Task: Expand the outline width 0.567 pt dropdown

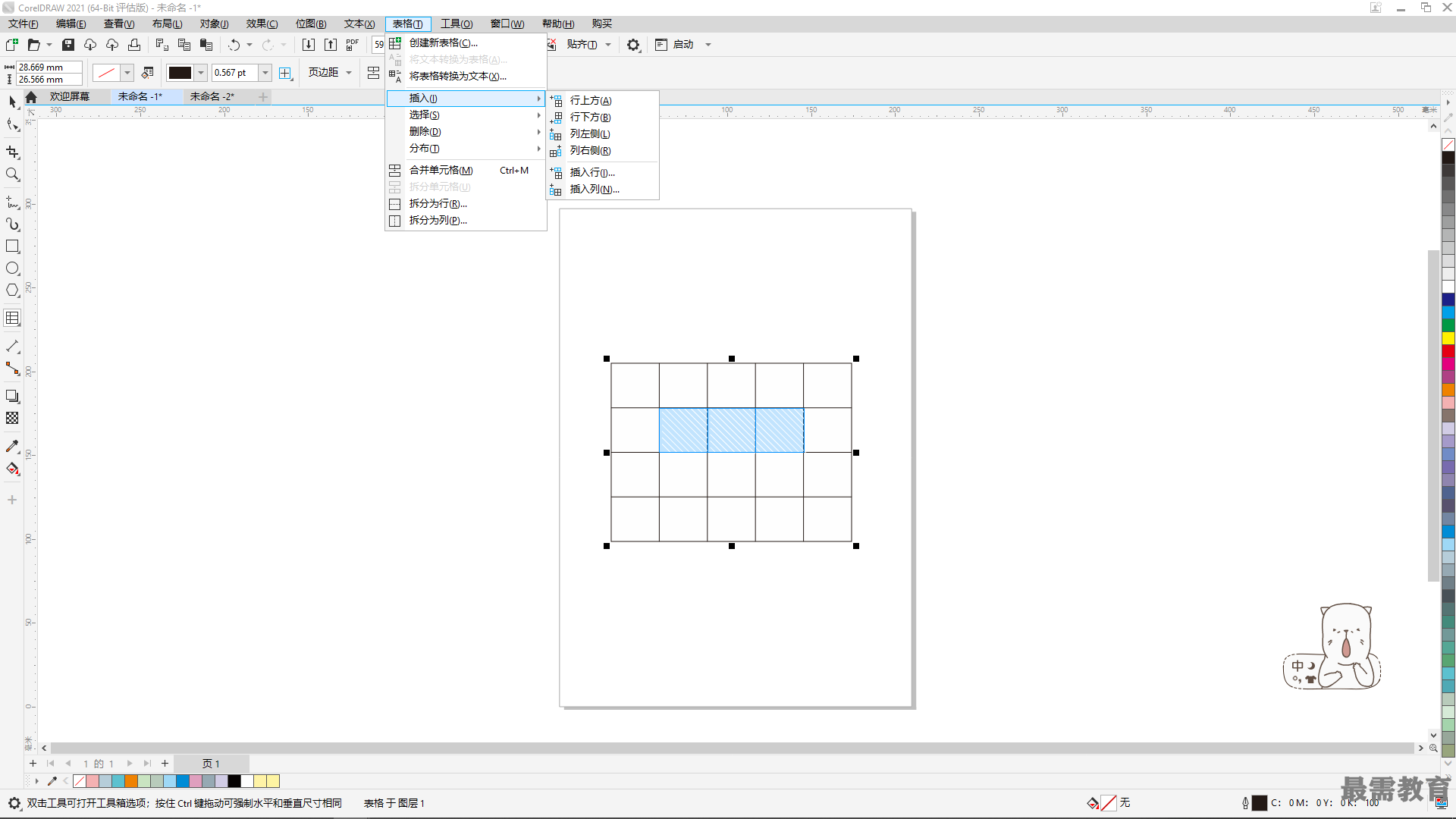Action: [265, 73]
